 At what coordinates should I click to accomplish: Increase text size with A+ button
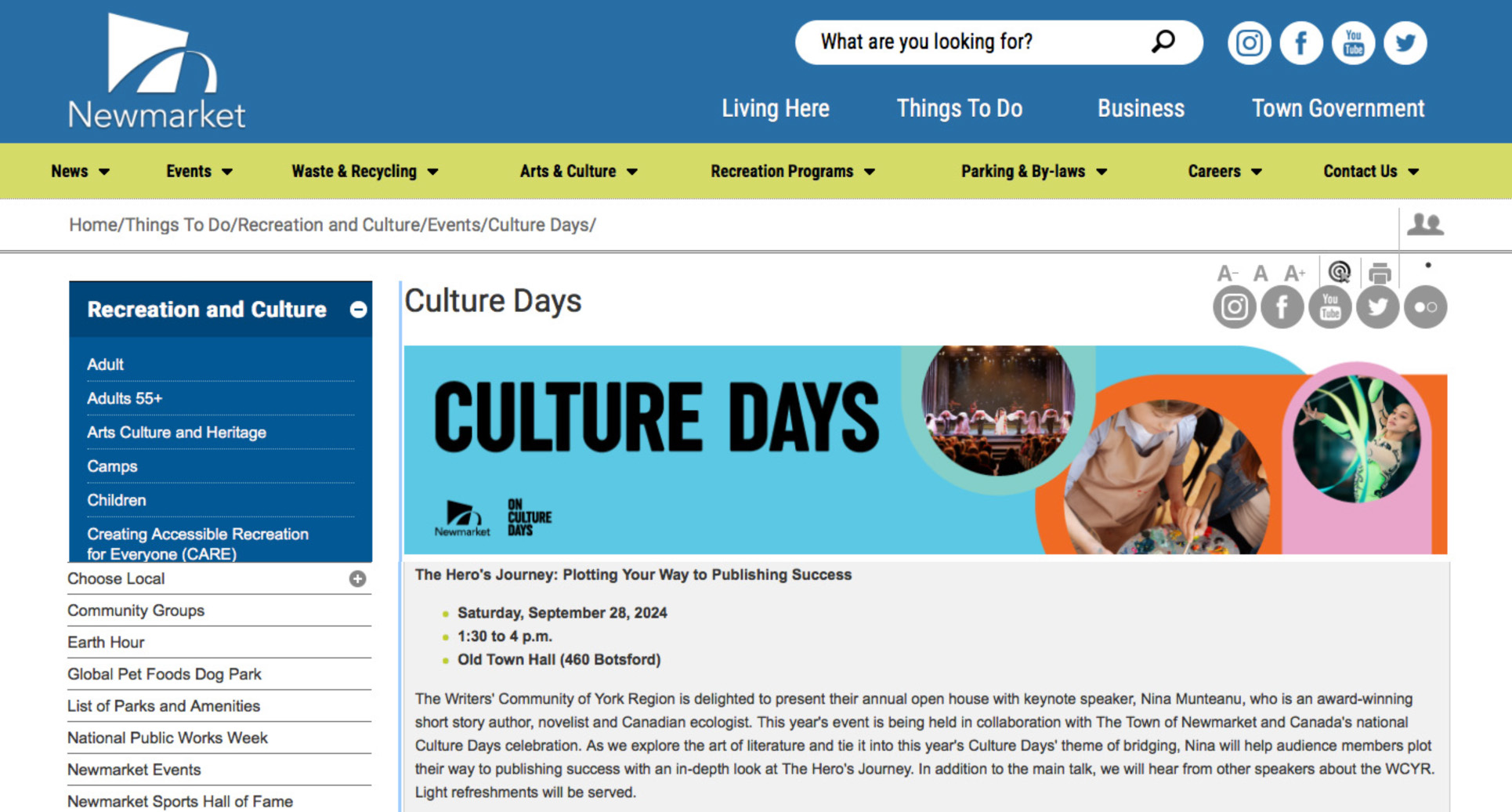click(1294, 274)
